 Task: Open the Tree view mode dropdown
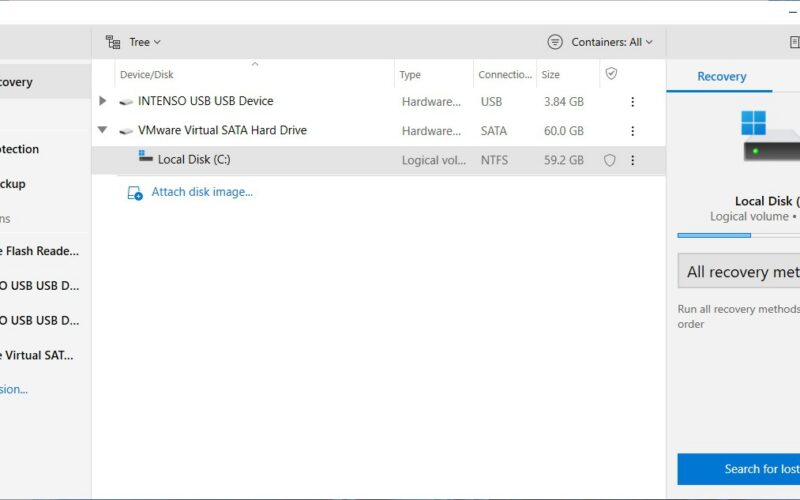pos(144,42)
